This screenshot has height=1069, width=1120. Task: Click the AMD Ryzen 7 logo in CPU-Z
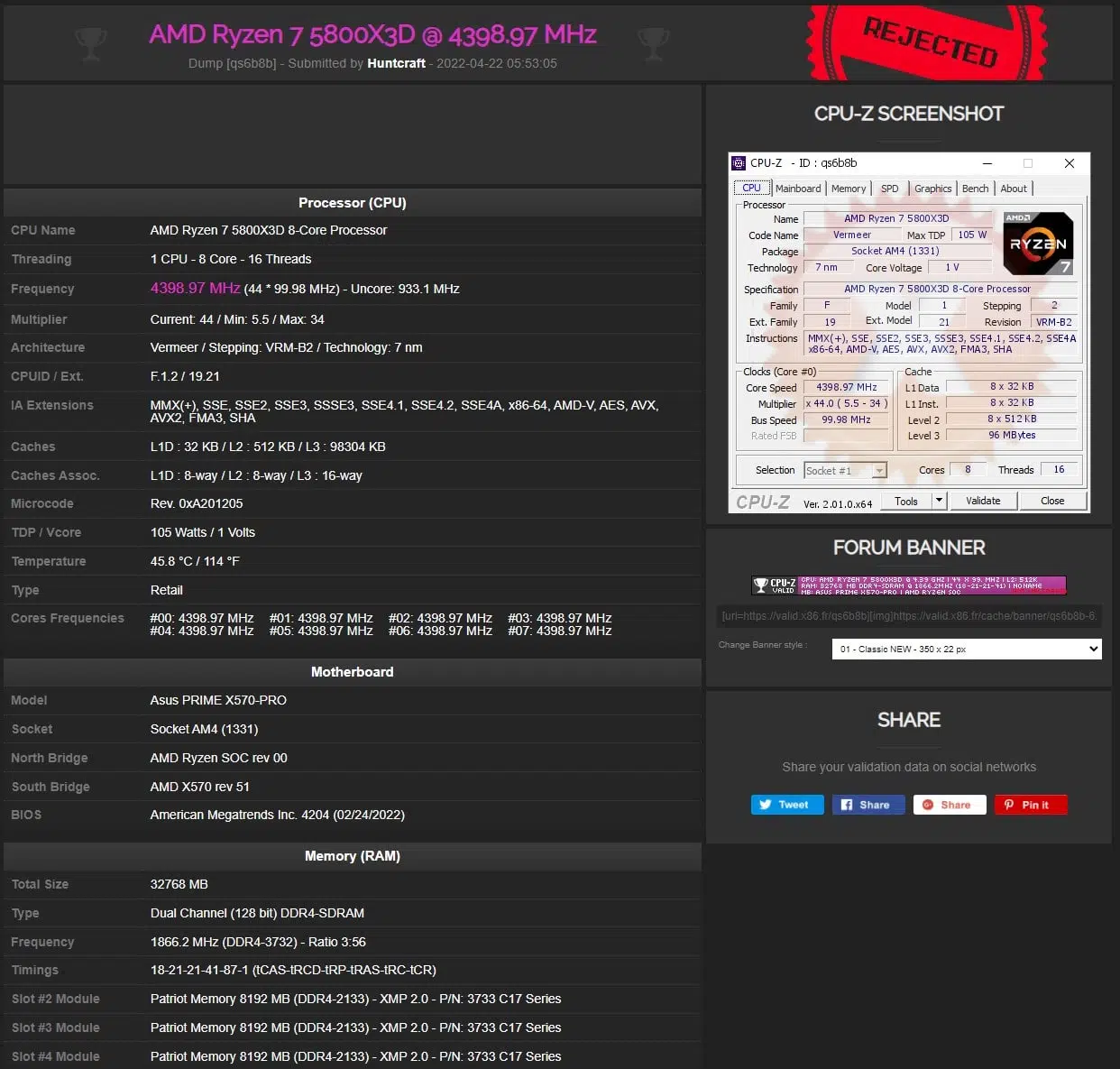1038,244
